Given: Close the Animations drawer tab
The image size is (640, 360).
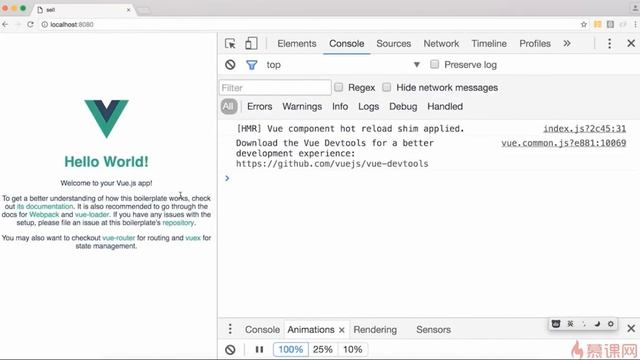Looking at the screenshot, I should coord(342,330).
